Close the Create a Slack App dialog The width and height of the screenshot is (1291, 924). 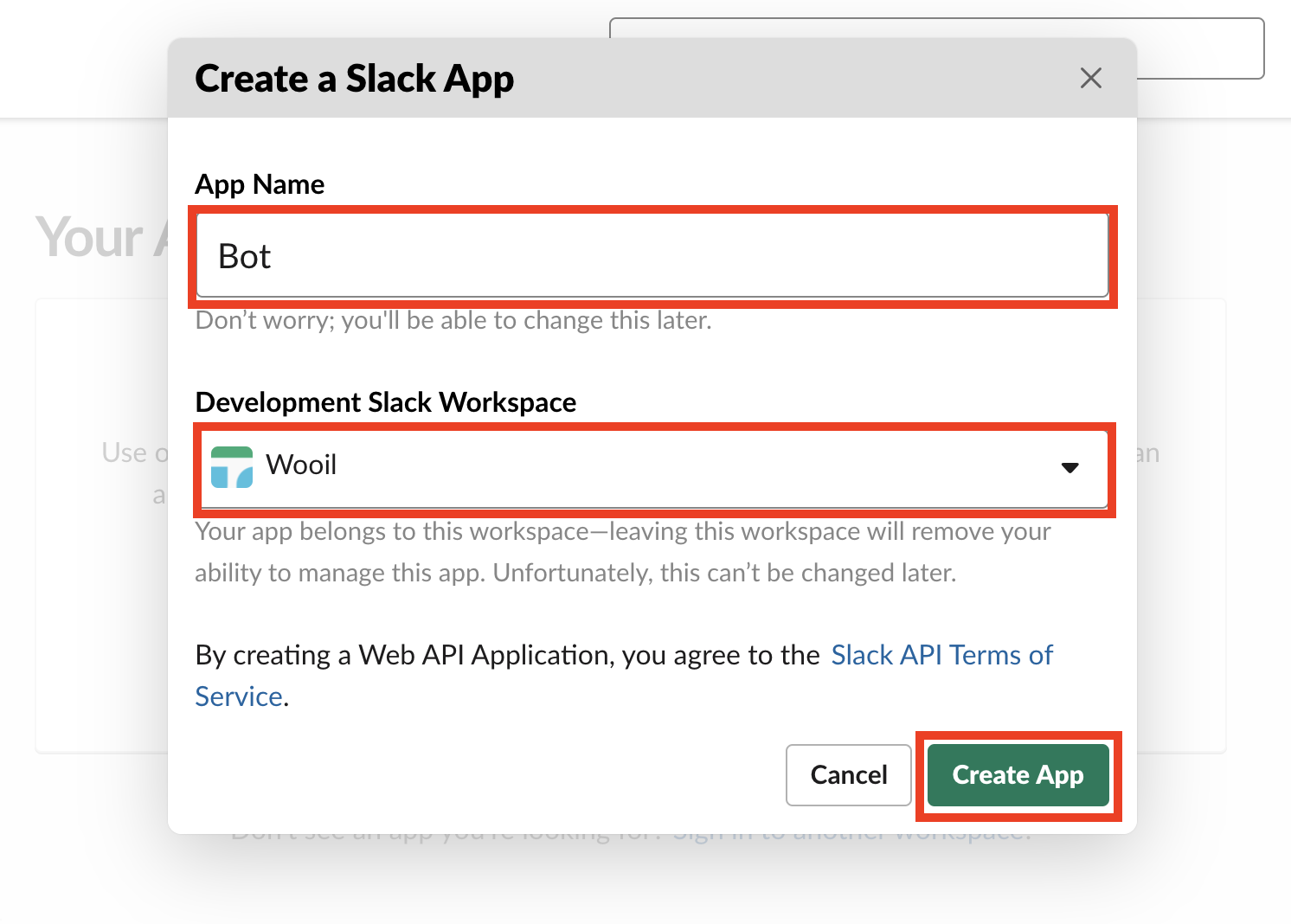click(x=1091, y=78)
